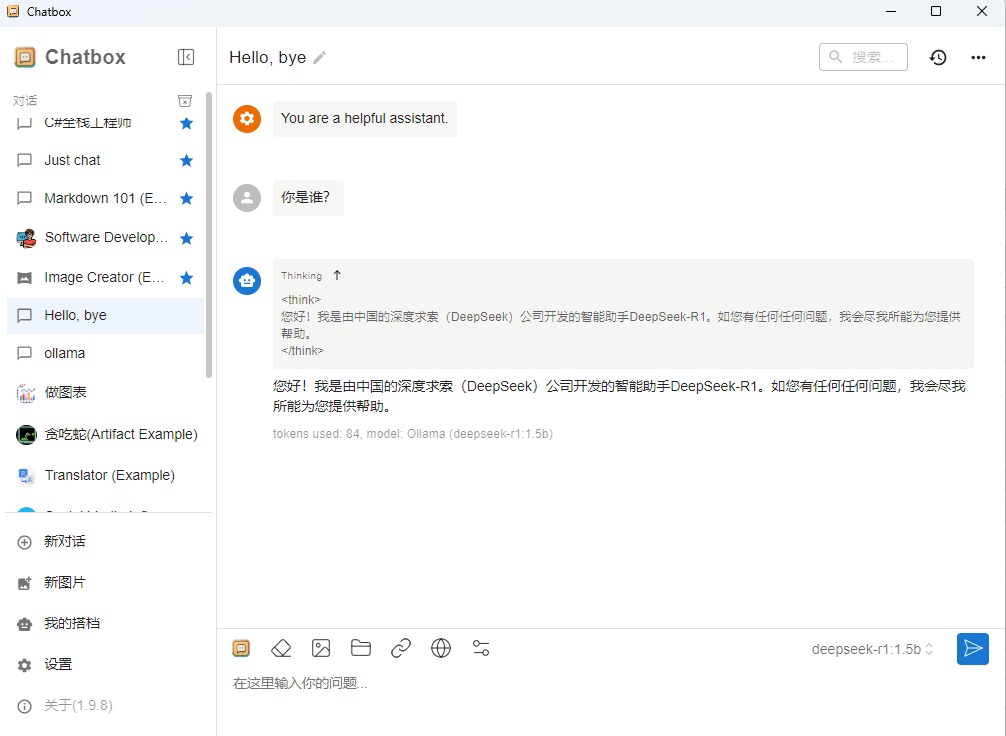The image size is (1006, 736).
Task: Attach a file using folder icon
Action: pos(361,648)
